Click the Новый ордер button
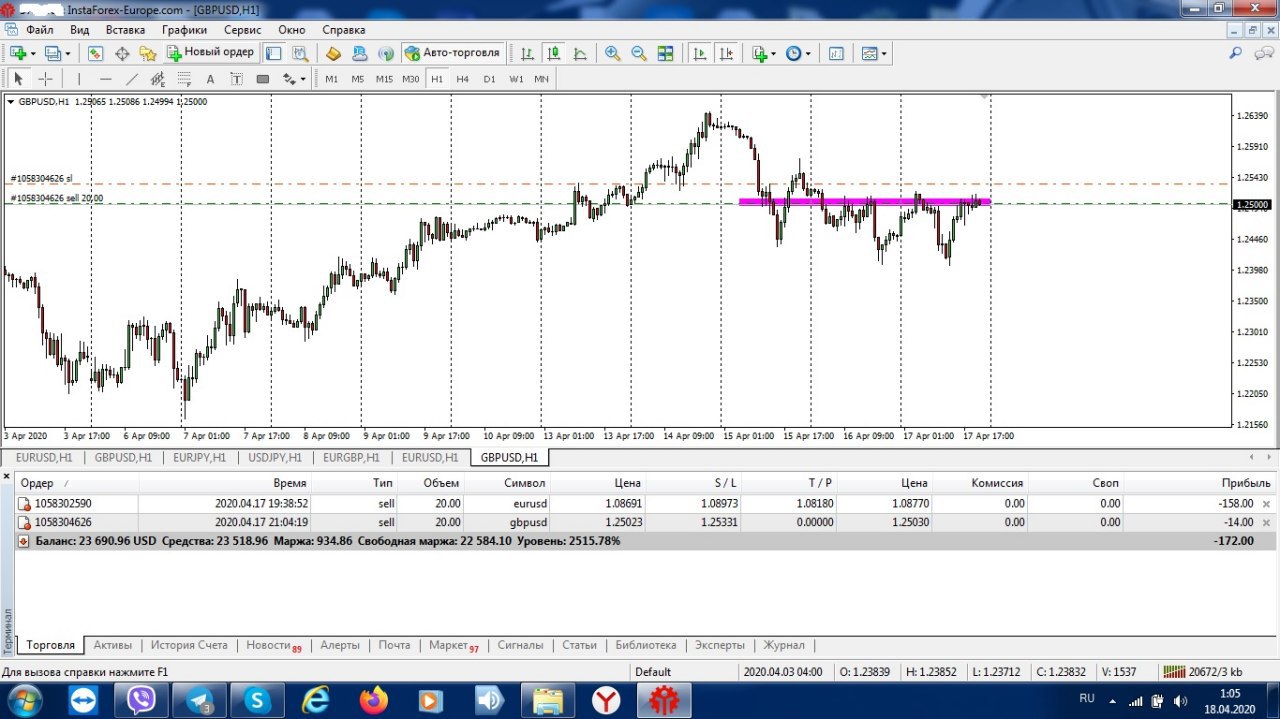This screenshot has width=1280, height=719. pos(210,52)
